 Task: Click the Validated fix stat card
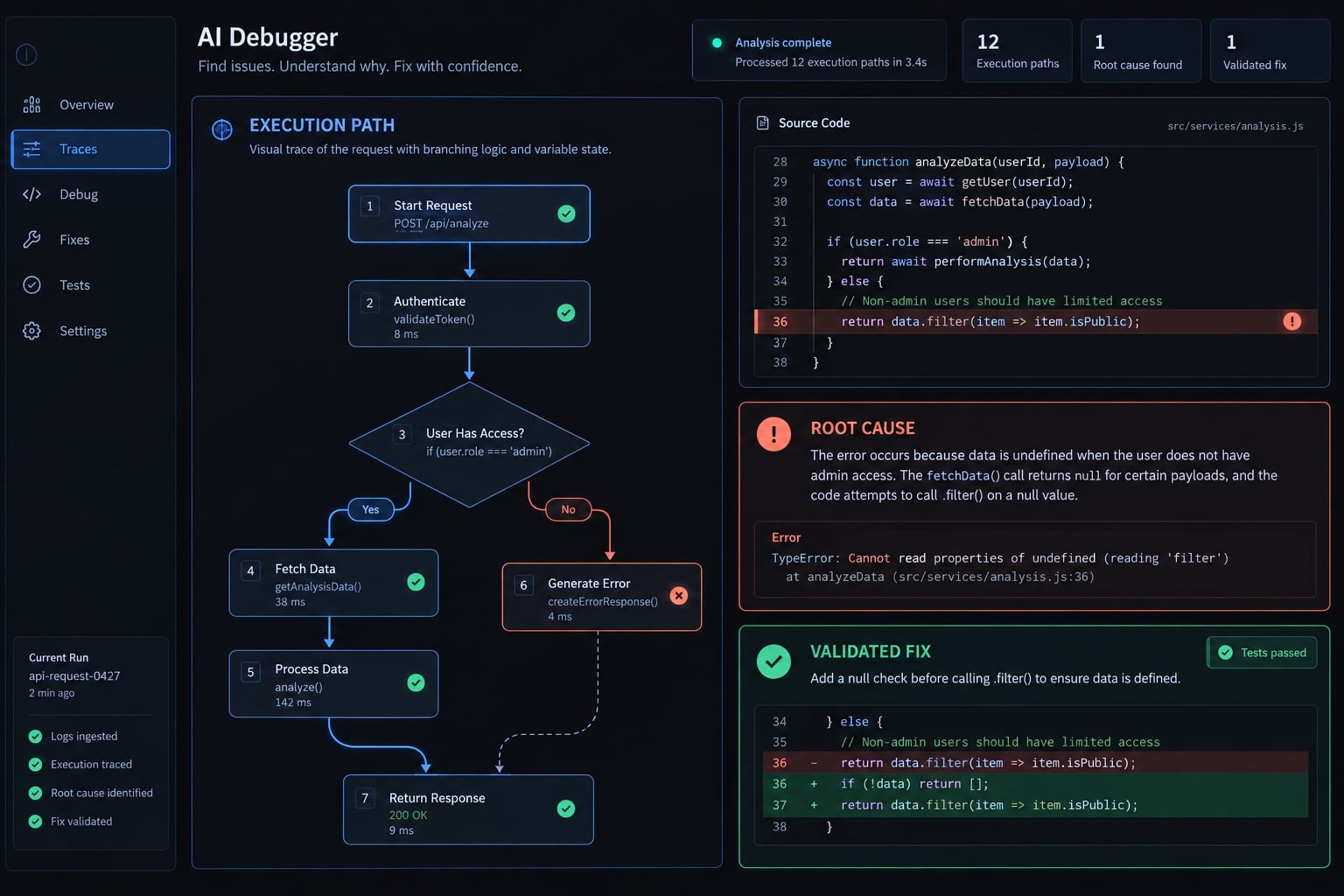click(x=1270, y=51)
